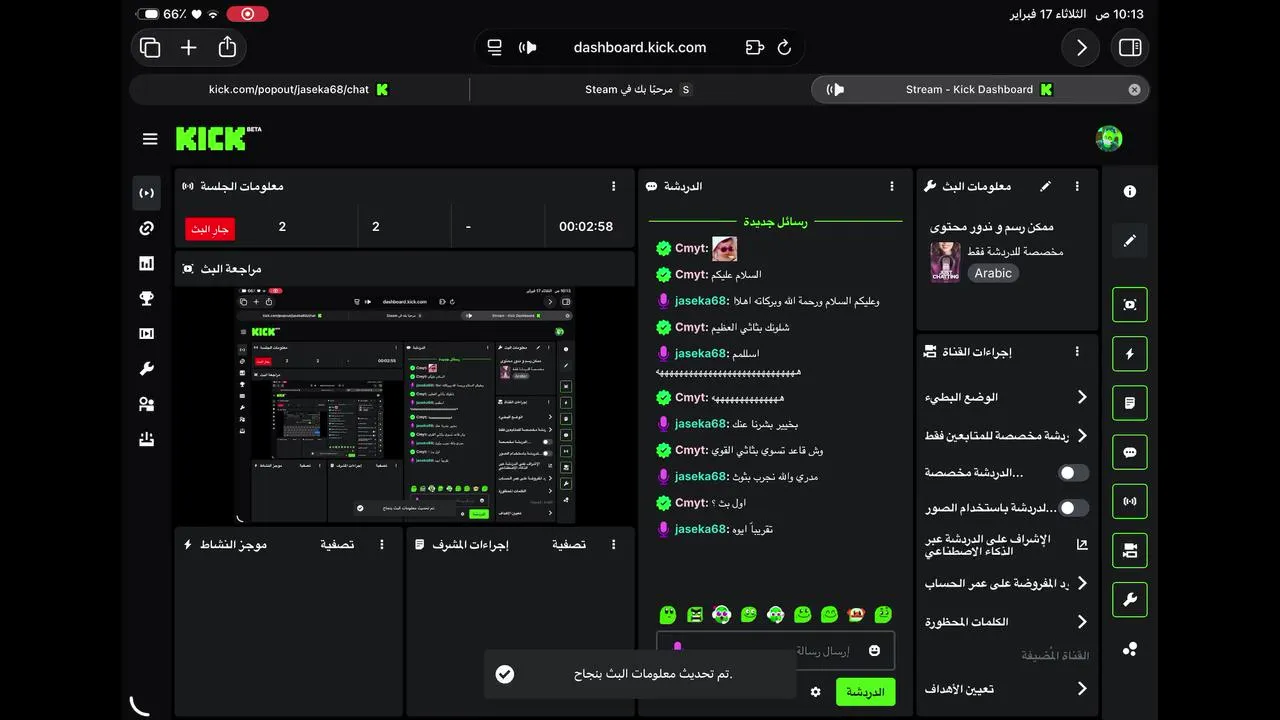Open the browser share icon
The width and height of the screenshot is (1280, 720).
227,47
